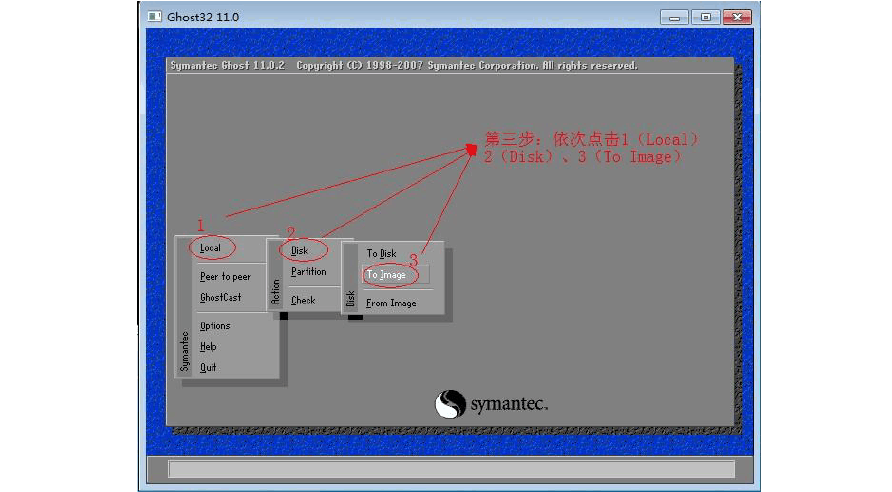Select From Image in Disk submenu
This screenshot has height=492, width=892.
391,303
